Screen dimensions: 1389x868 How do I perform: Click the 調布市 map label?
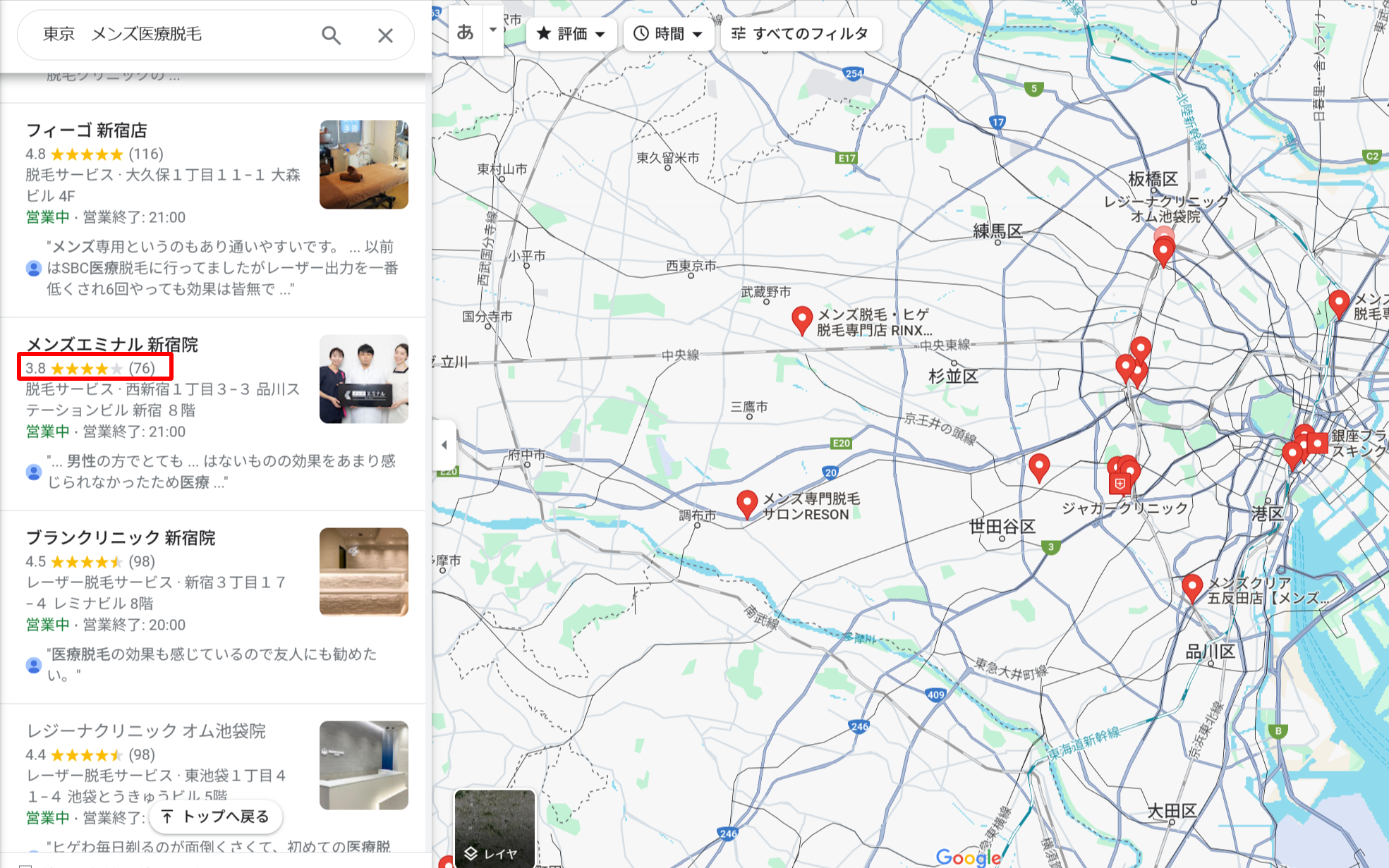click(x=697, y=515)
